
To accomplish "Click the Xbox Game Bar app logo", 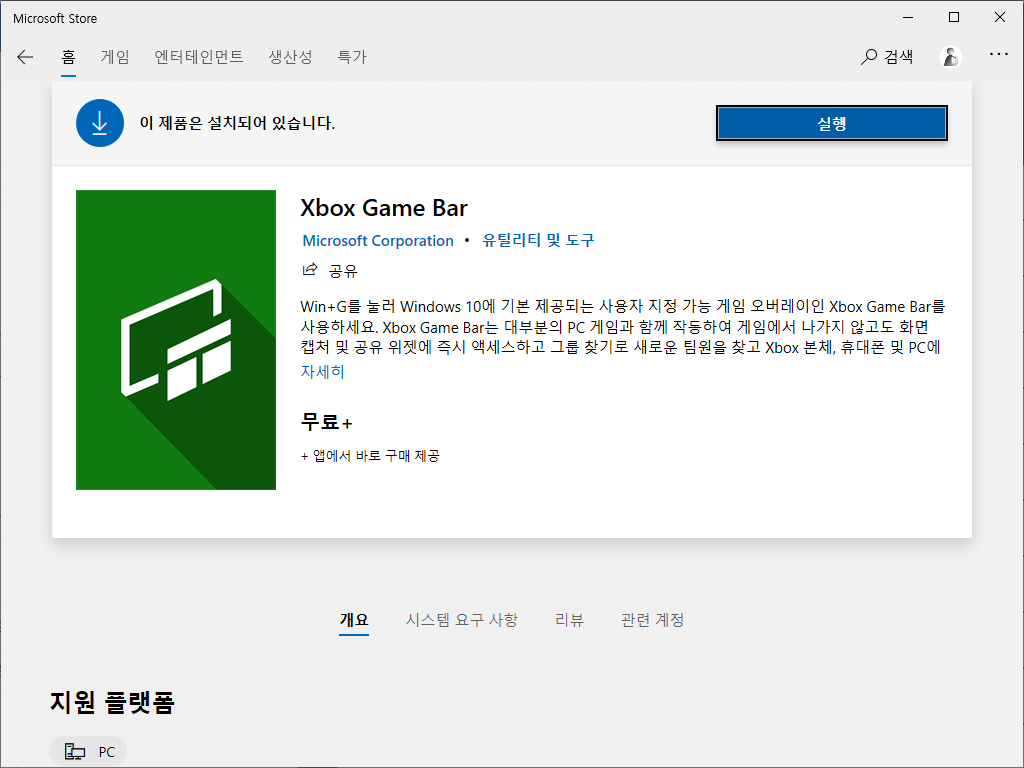I will 176,340.
